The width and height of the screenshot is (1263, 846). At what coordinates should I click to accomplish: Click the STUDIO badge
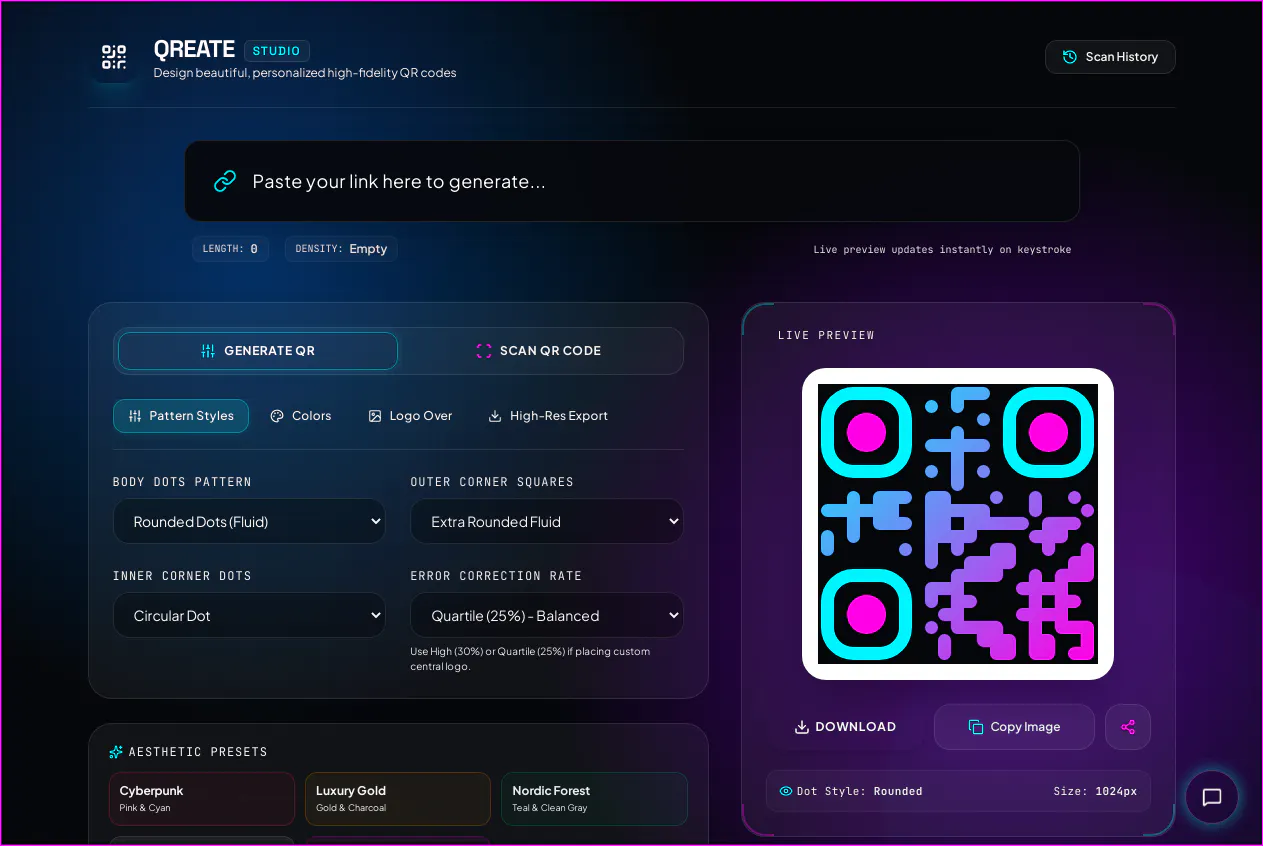[277, 51]
